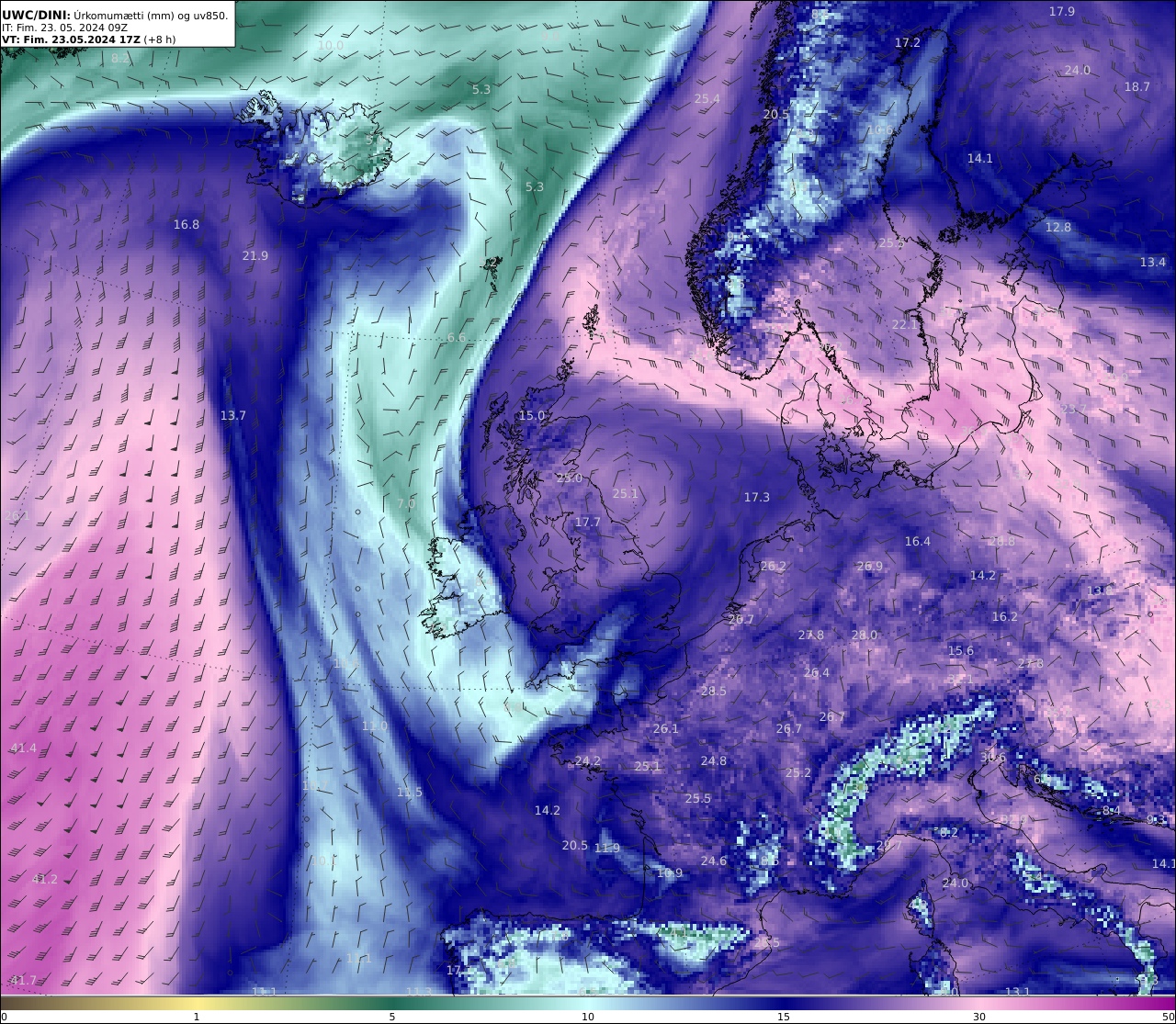1176x1024 pixels.
Task: Click the 24.2 value near Brittany
Action: point(588,760)
